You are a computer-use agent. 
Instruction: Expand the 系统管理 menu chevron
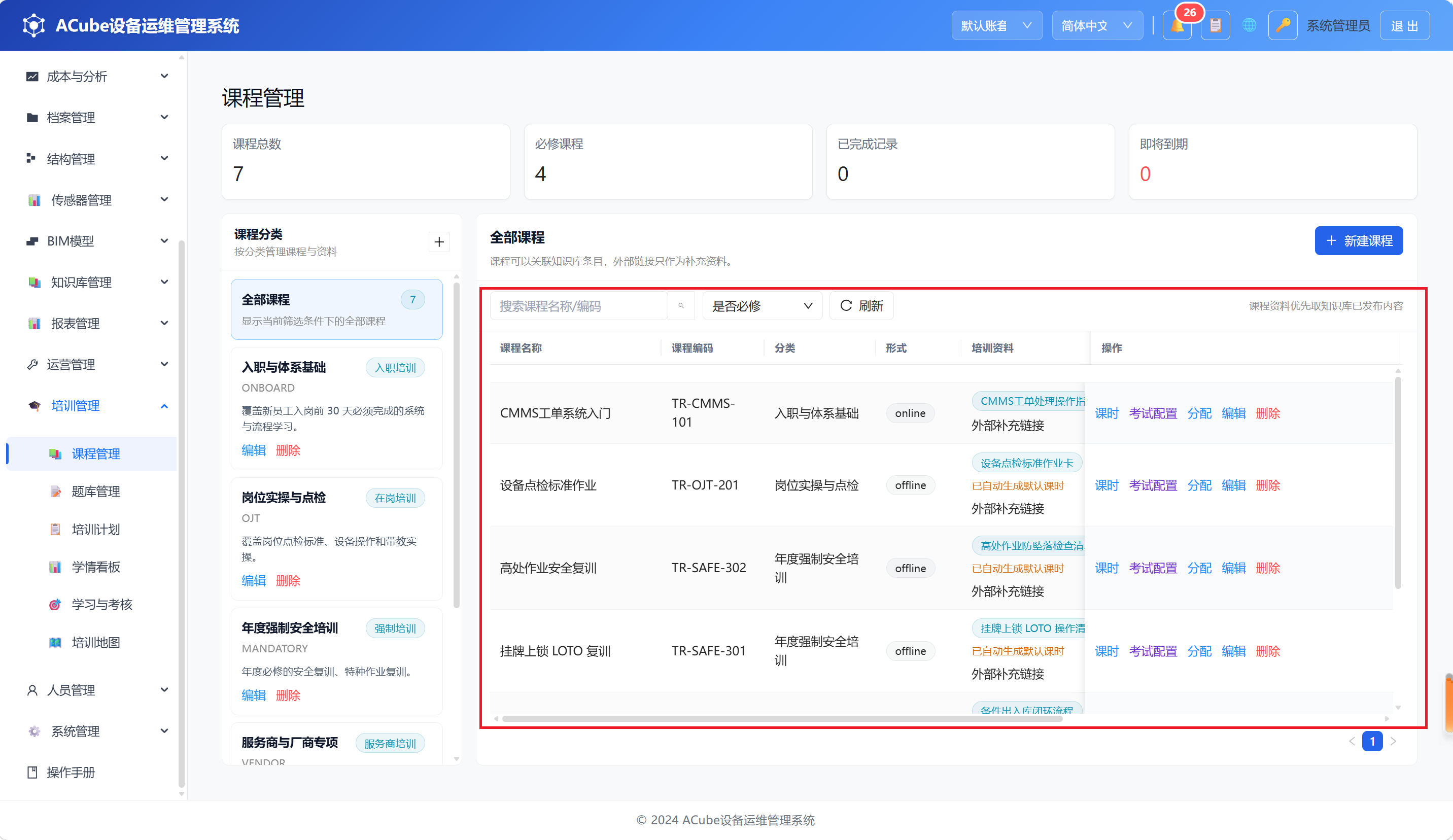(164, 730)
